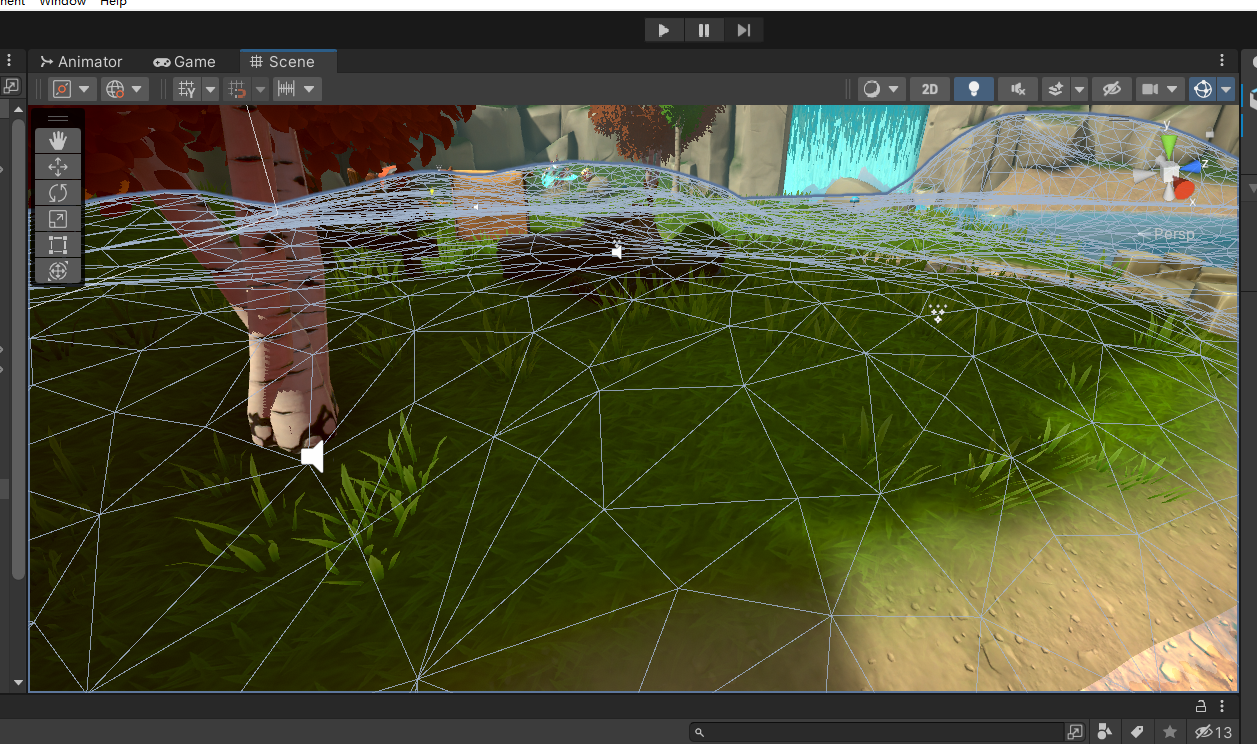Image resolution: width=1257 pixels, height=744 pixels.
Task: Toggle 2D view mode
Action: coord(930,89)
